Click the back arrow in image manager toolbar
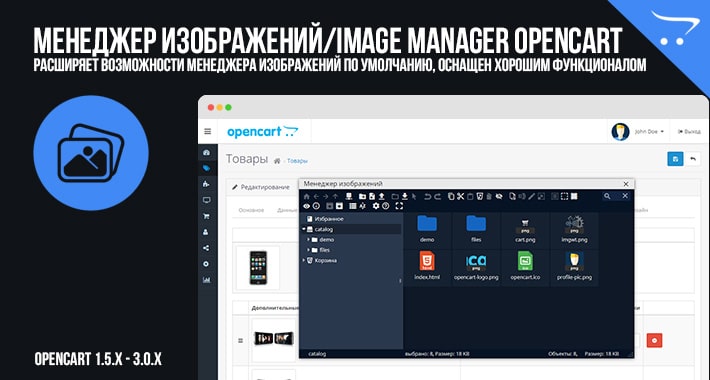710x380 pixels. pos(316,196)
